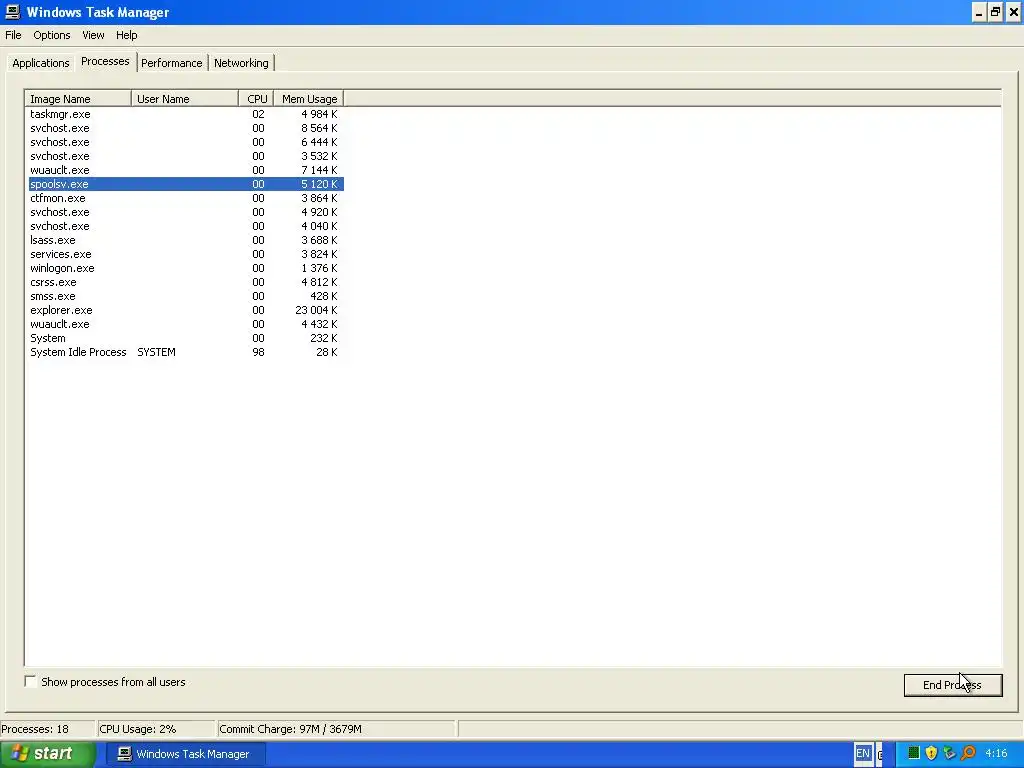
Task: Select the System Idle Process row
Action: [186, 353]
